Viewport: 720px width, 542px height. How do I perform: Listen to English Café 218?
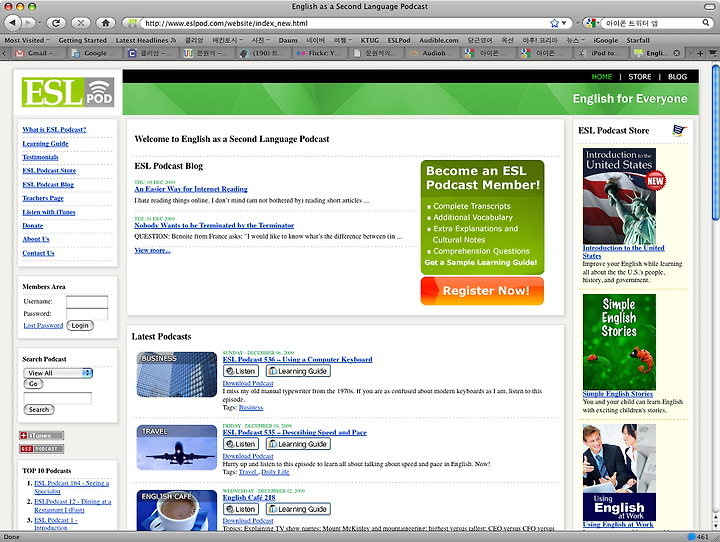click(x=241, y=509)
